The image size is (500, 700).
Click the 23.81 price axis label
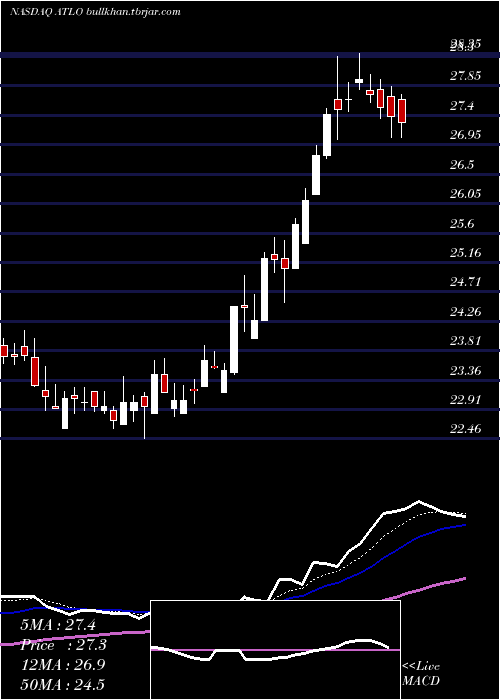coord(465,341)
